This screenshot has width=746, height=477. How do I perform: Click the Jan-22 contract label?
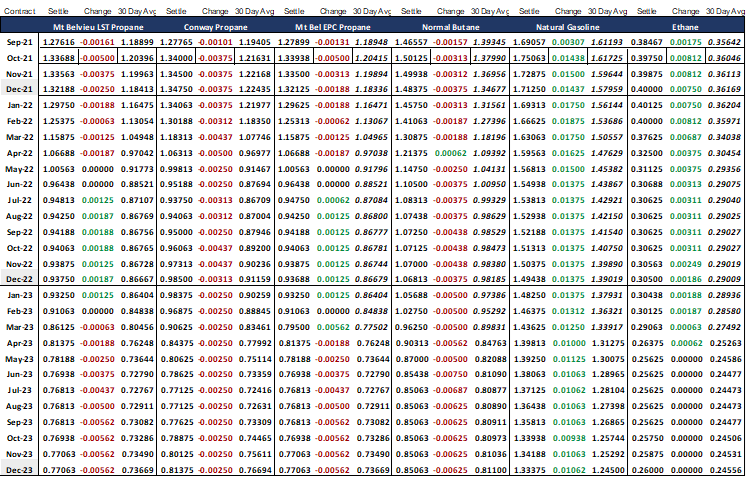click(x=20, y=105)
